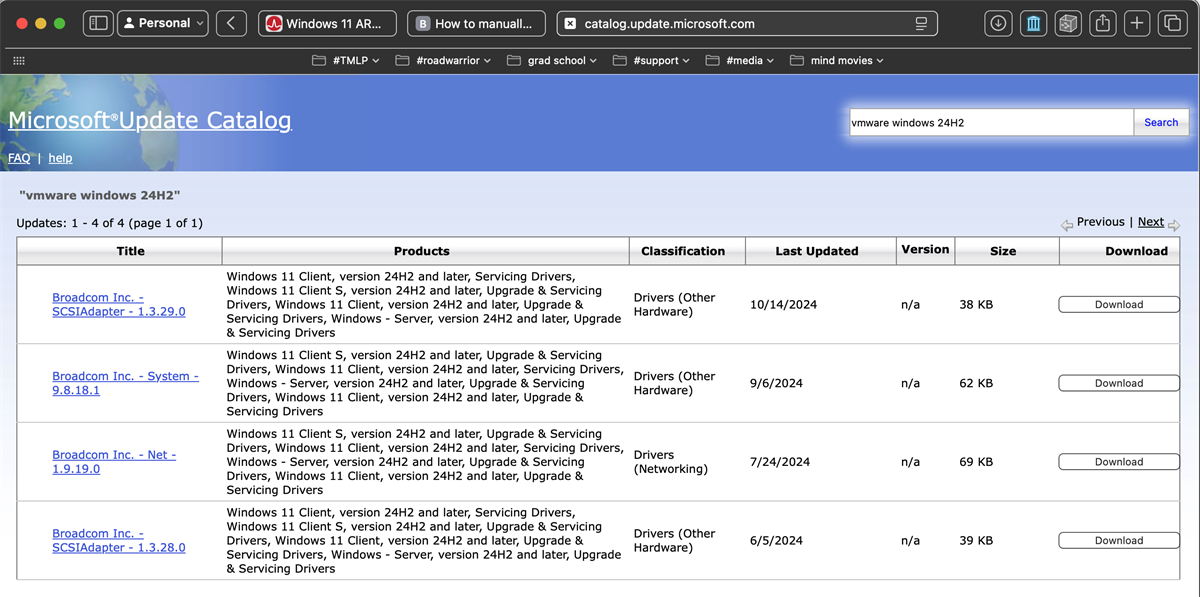Expand the #support bookmarks folder
Image resolution: width=1200 pixels, height=597 pixels.
[651, 61]
